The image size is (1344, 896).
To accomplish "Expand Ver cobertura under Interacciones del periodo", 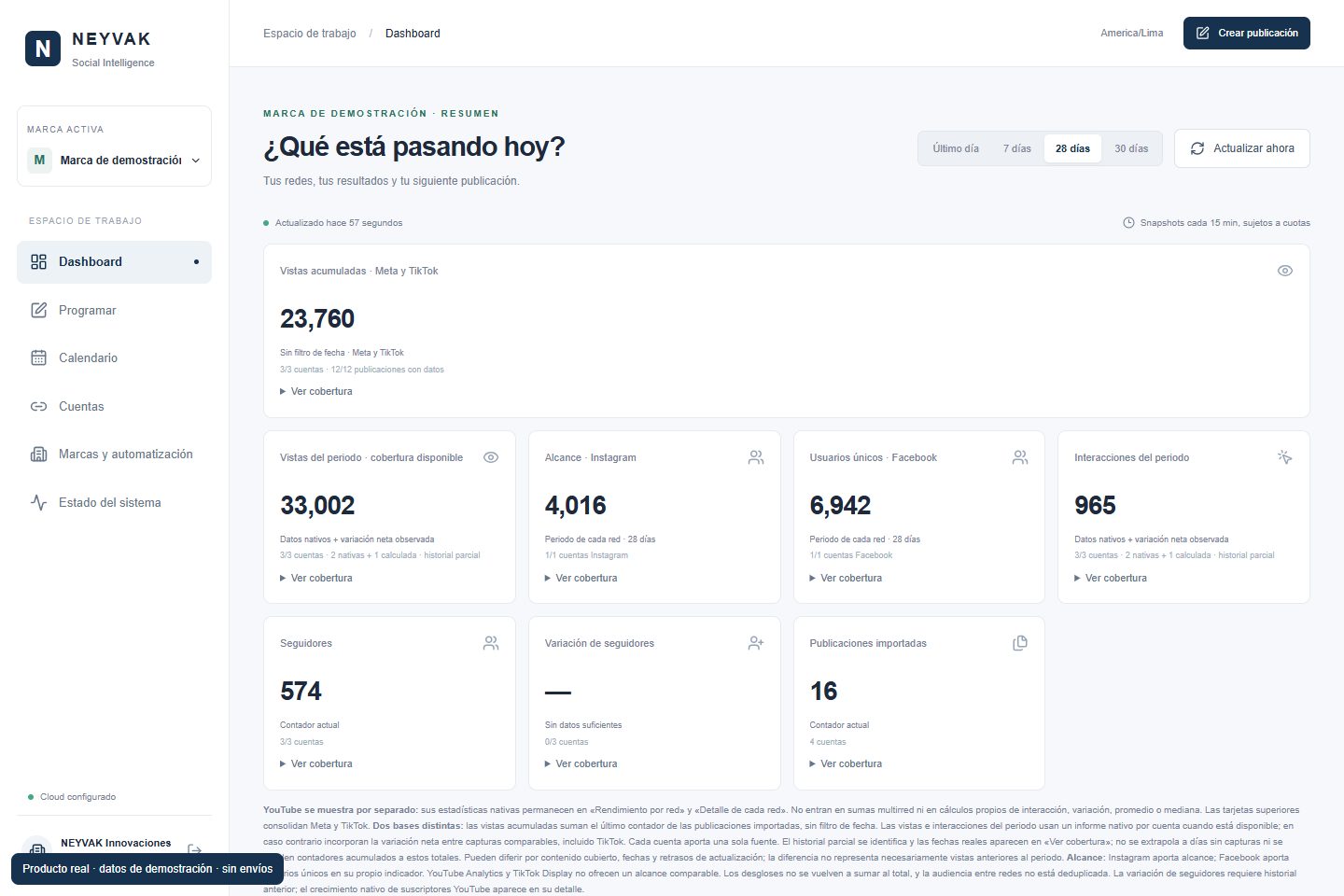I will pyautogui.click(x=1111, y=578).
